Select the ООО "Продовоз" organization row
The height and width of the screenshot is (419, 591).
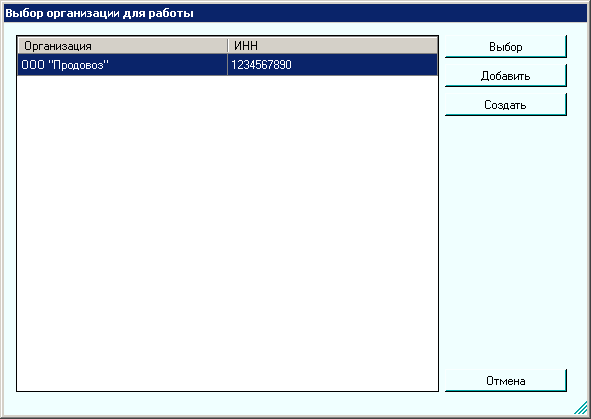[x=228, y=64]
